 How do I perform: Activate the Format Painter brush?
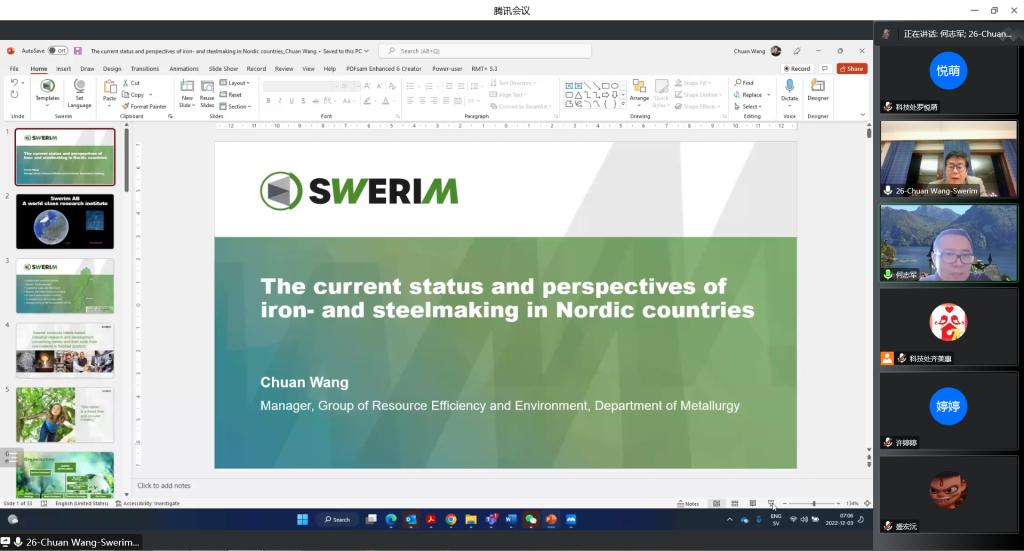pyautogui.click(x=144, y=106)
